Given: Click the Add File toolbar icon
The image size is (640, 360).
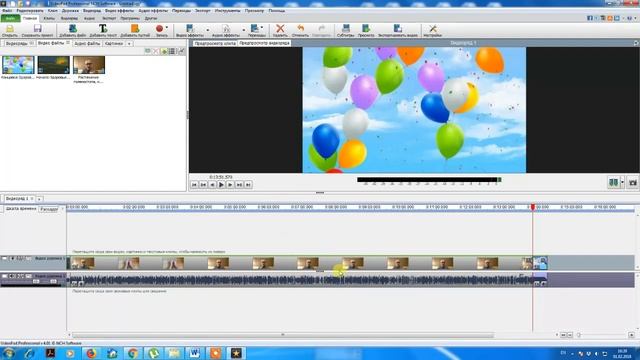Looking at the screenshot, I should [73, 28].
